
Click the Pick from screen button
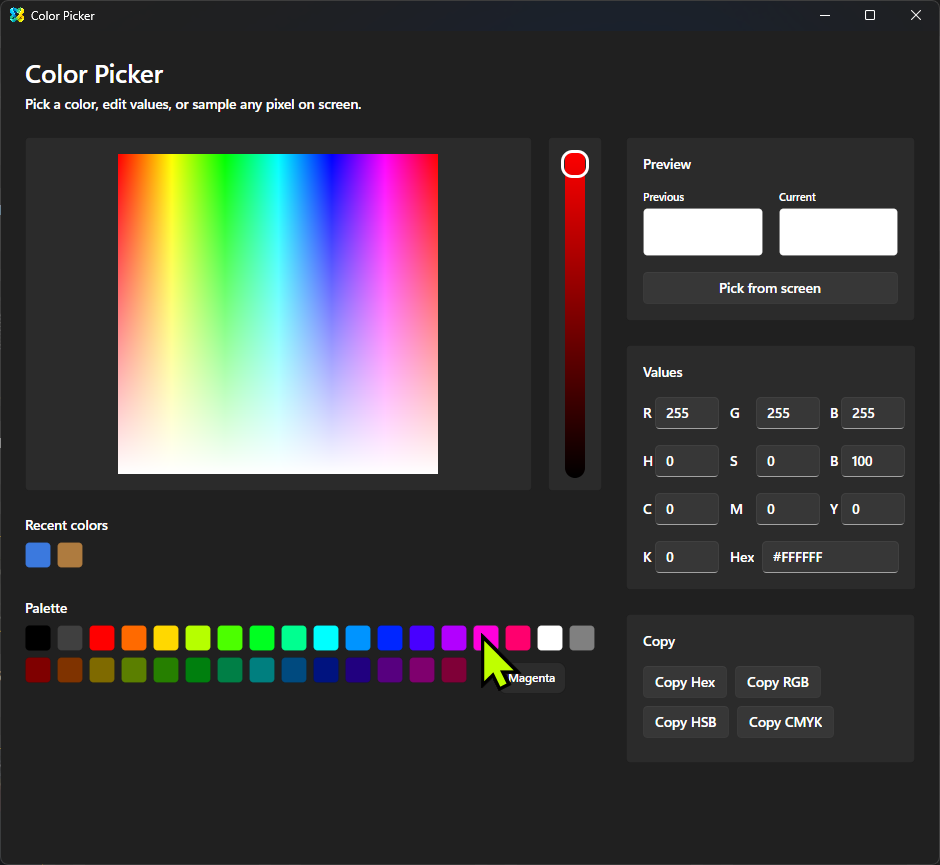[x=770, y=288]
